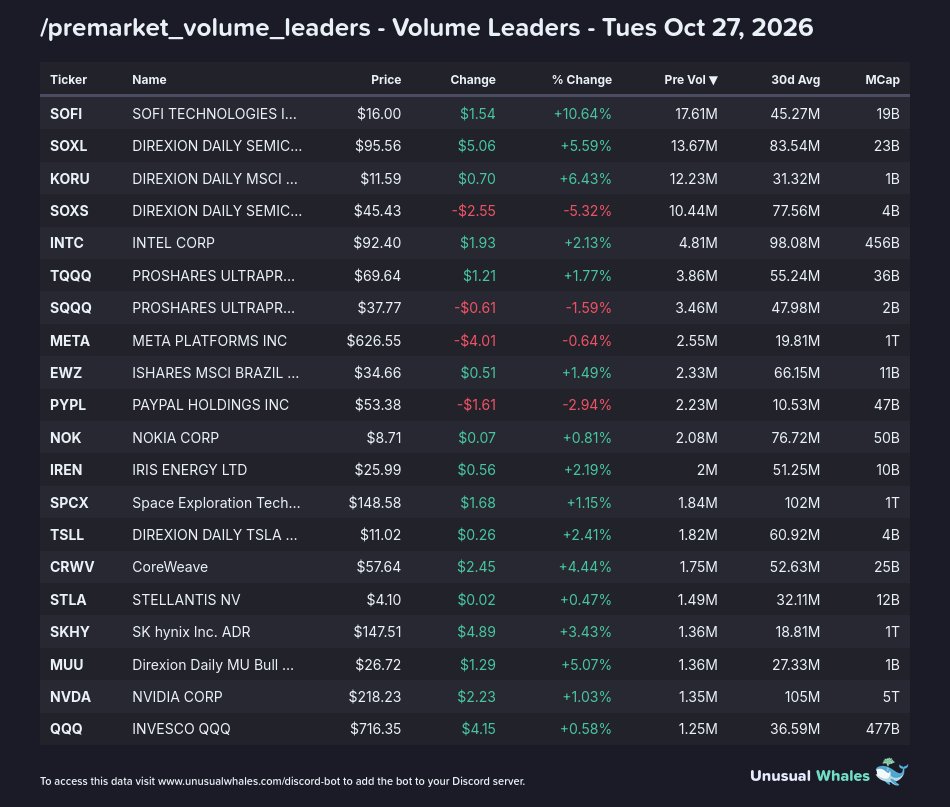
Task: Click the -2.94% change value
Action: click(x=587, y=405)
